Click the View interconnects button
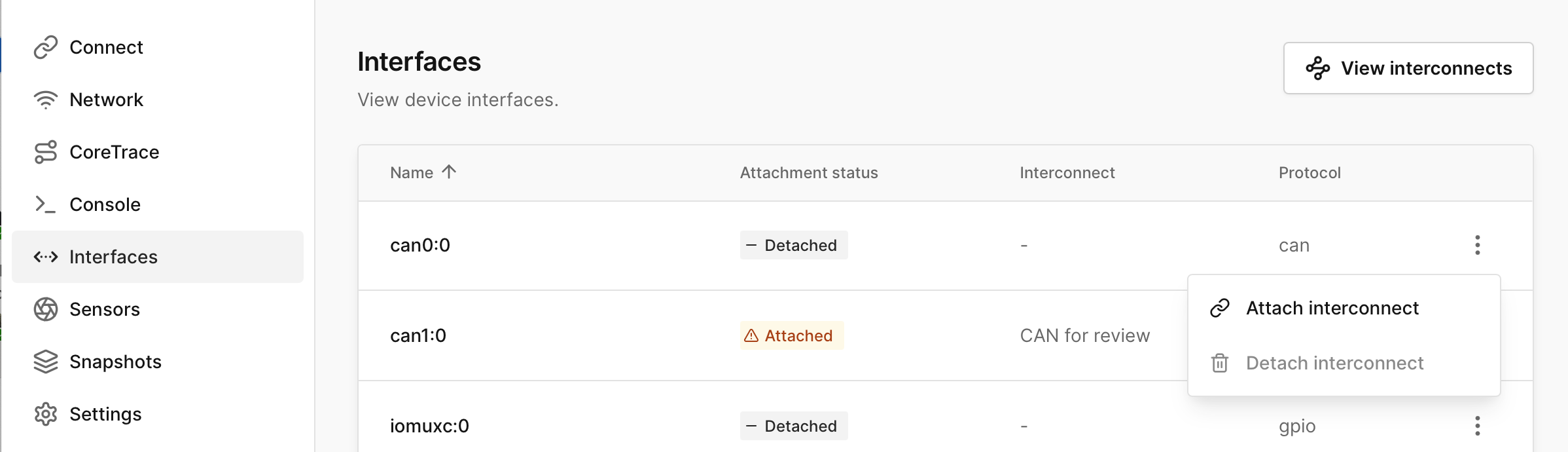Viewport: 1568px width, 452px height. pos(1408,68)
